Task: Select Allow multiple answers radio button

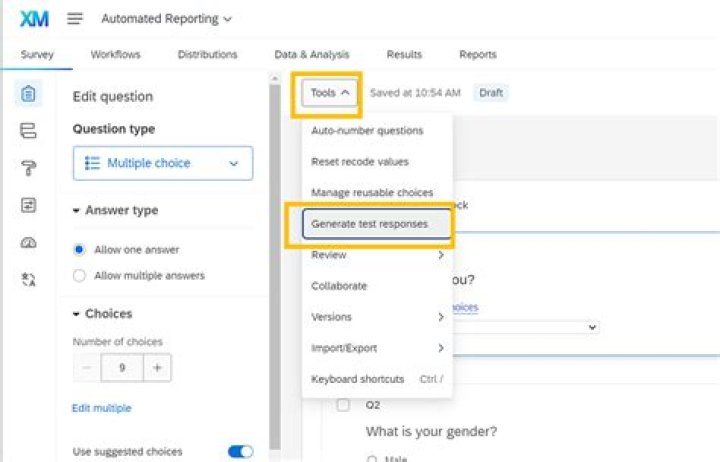Action: tap(79, 276)
